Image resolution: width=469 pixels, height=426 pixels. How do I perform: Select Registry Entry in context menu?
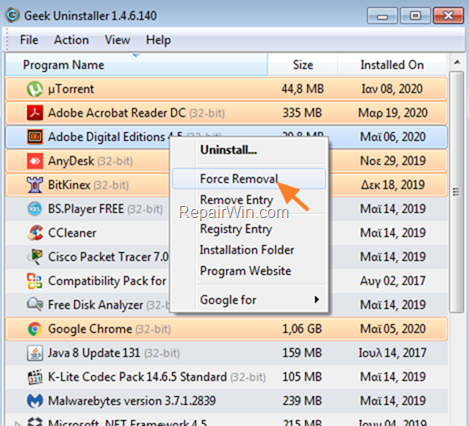tap(236, 229)
